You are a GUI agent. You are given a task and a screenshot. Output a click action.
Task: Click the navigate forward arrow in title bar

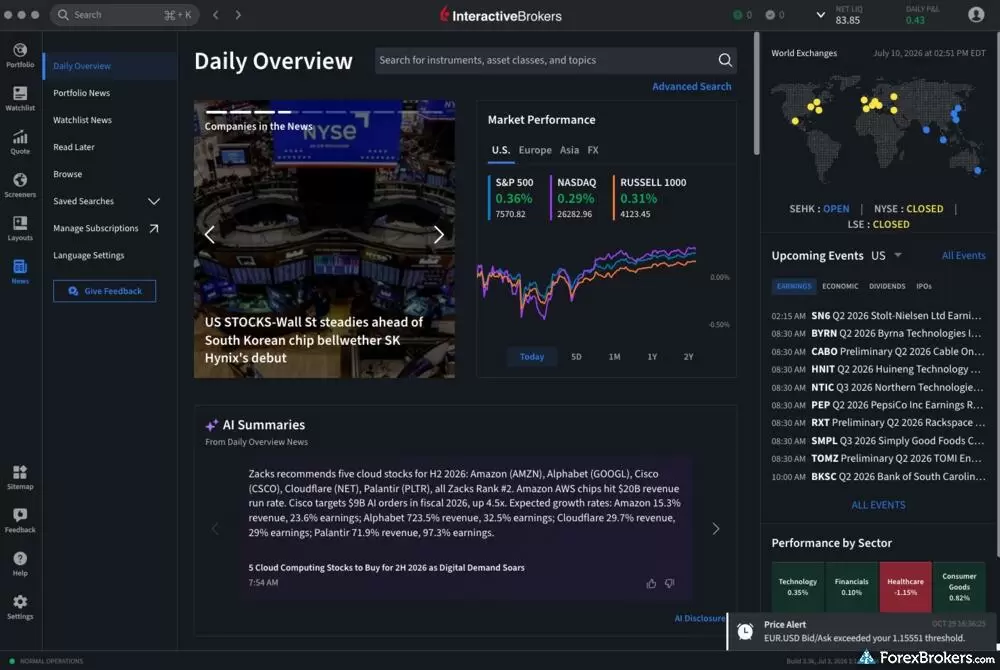pyautogui.click(x=238, y=15)
